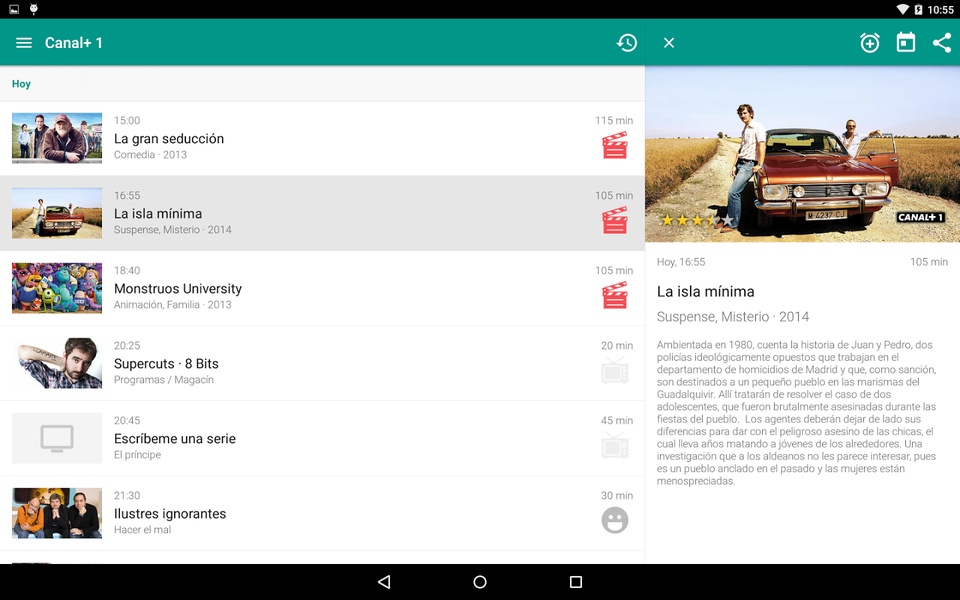Select the Escríbeme una serie title
This screenshot has width=960, height=600.
click(174, 439)
